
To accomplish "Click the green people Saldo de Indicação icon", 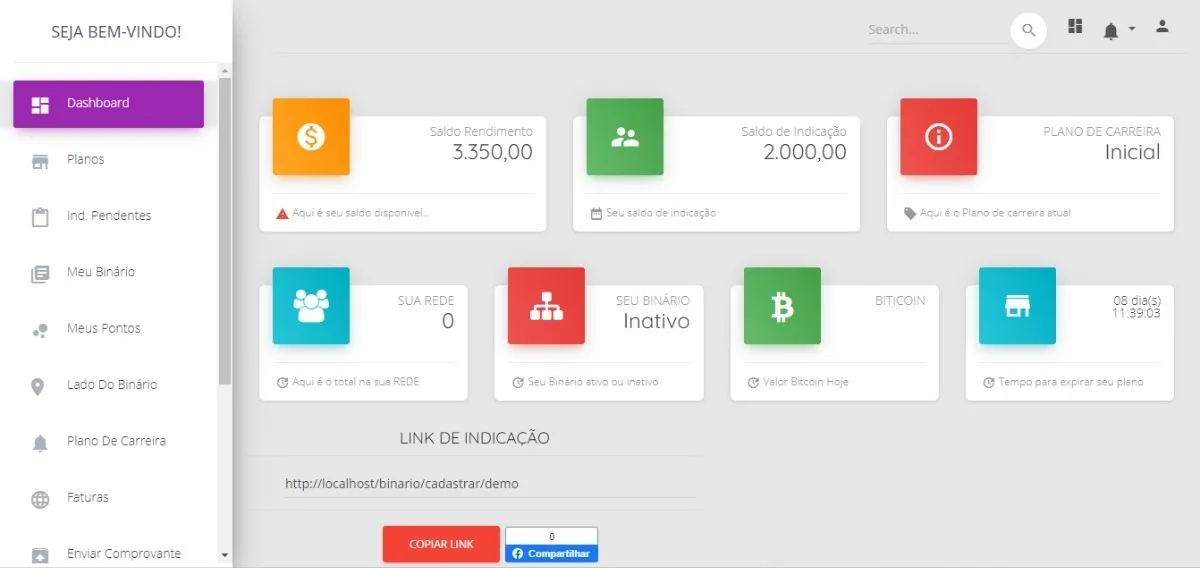I will (625, 137).
